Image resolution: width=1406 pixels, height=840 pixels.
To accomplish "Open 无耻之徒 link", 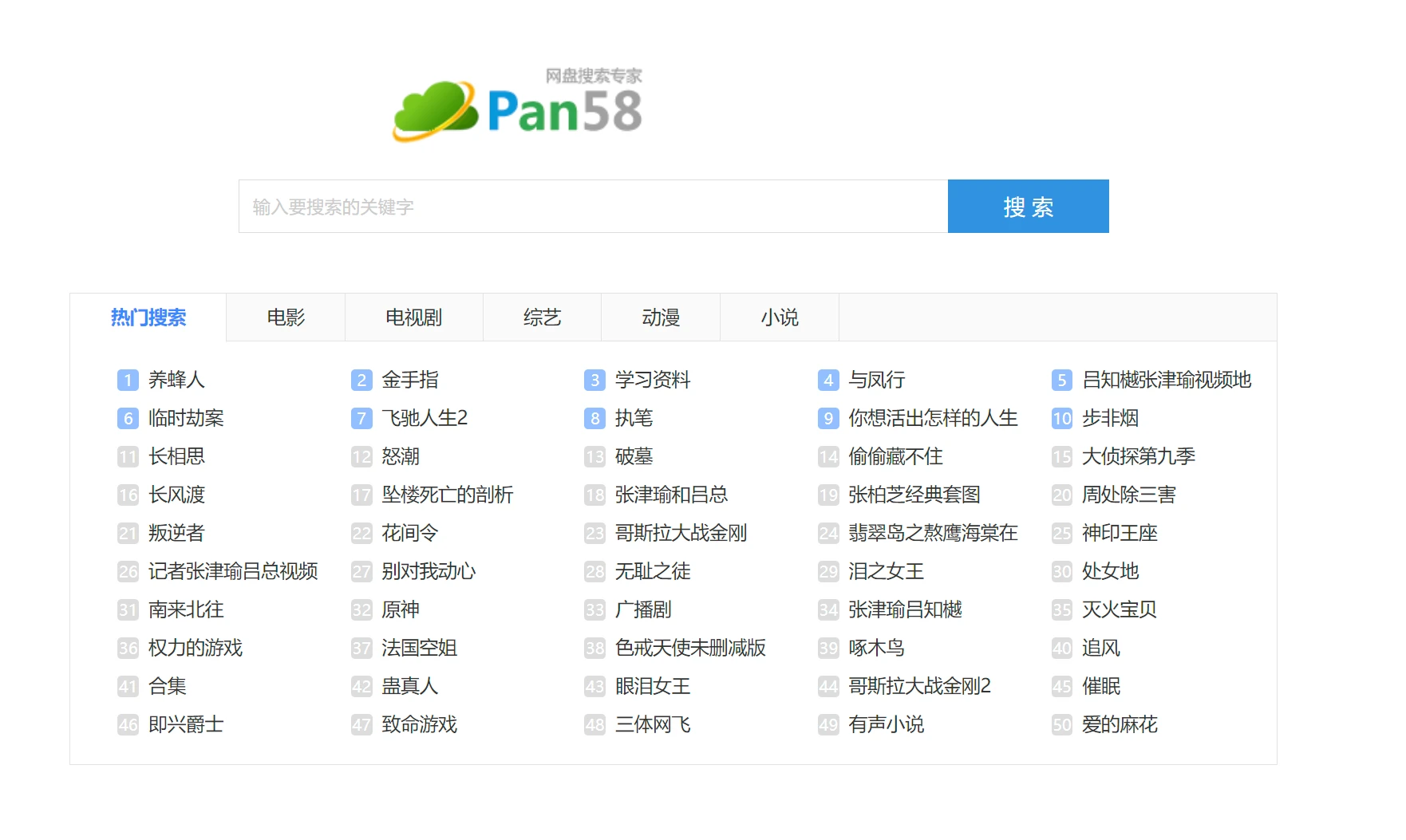I will coord(653,571).
